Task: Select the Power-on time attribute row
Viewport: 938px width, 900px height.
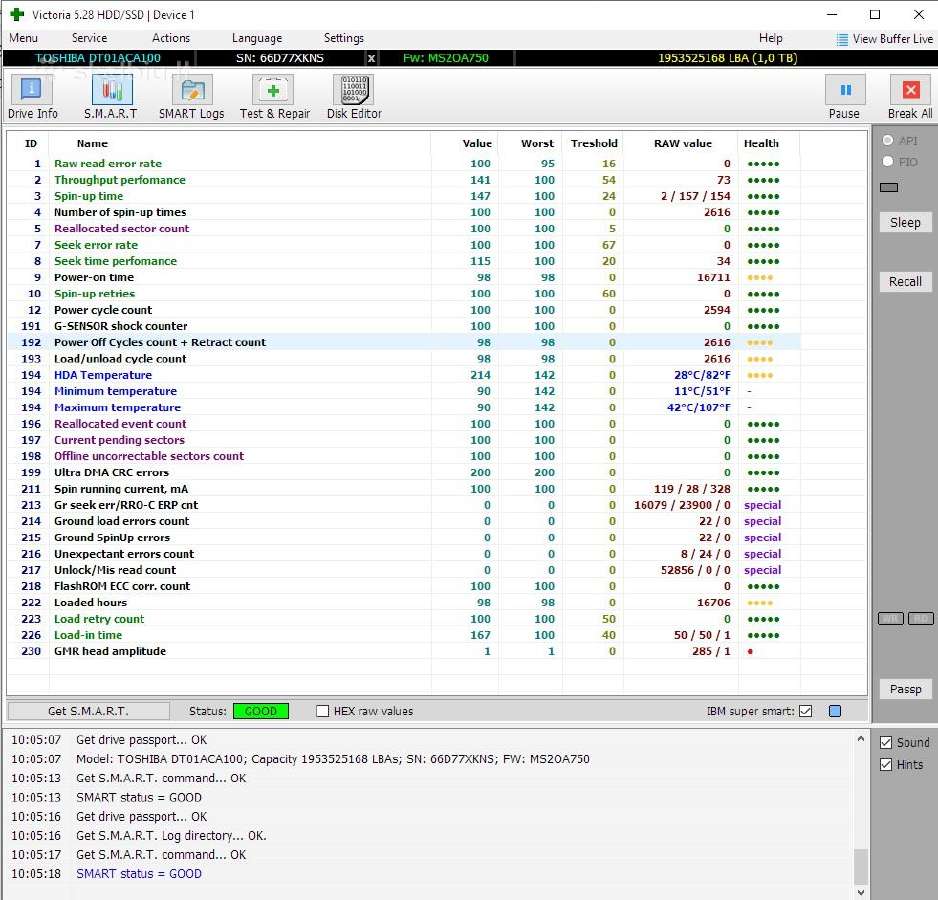Action: pyautogui.click(x=404, y=277)
